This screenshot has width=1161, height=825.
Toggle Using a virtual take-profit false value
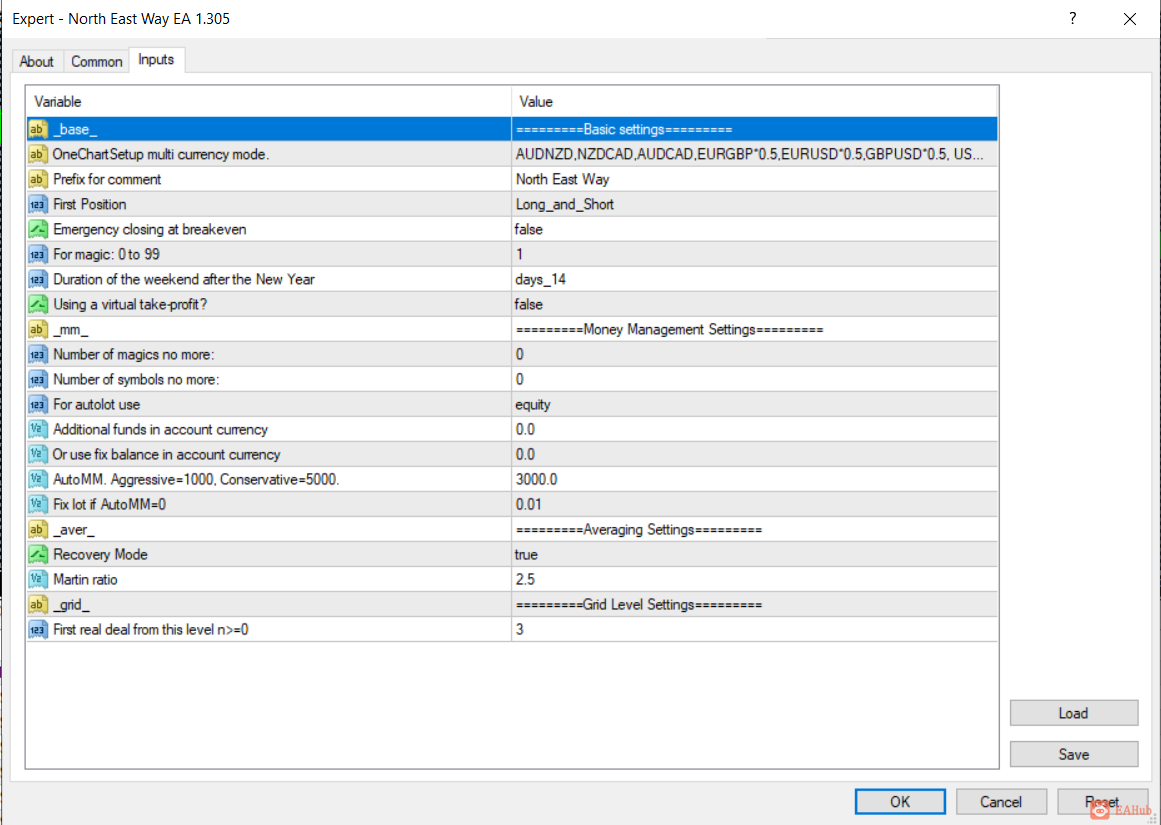click(x=755, y=304)
